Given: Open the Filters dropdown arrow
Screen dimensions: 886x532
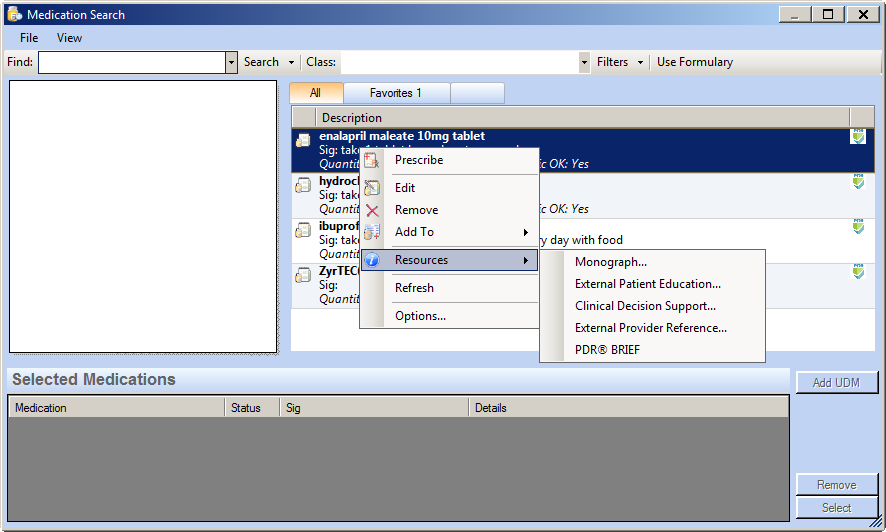Looking at the screenshot, I should tap(640, 62).
